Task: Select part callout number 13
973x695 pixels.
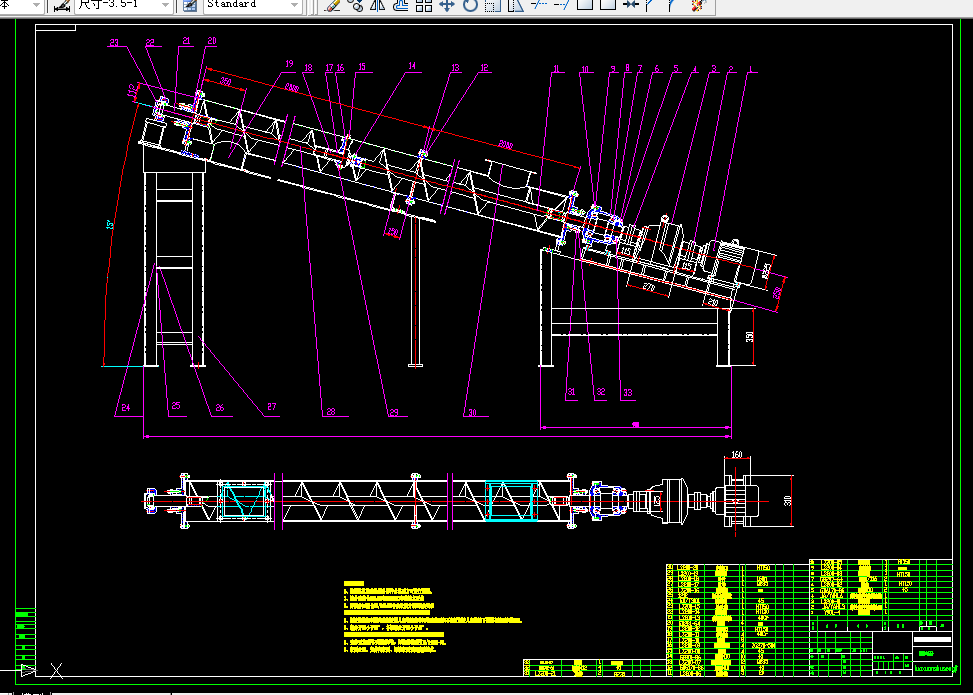Action: click(456, 68)
